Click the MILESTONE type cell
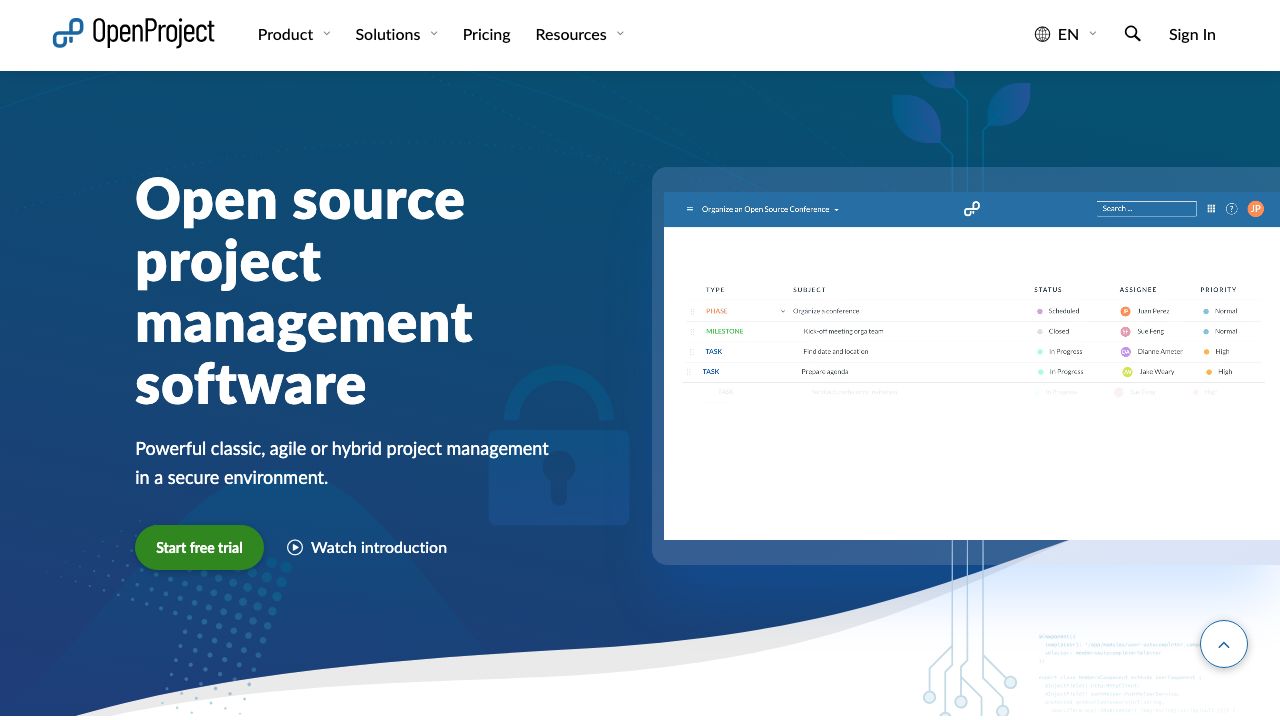The width and height of the screenshot is (1280, 720). coord(725,331)
